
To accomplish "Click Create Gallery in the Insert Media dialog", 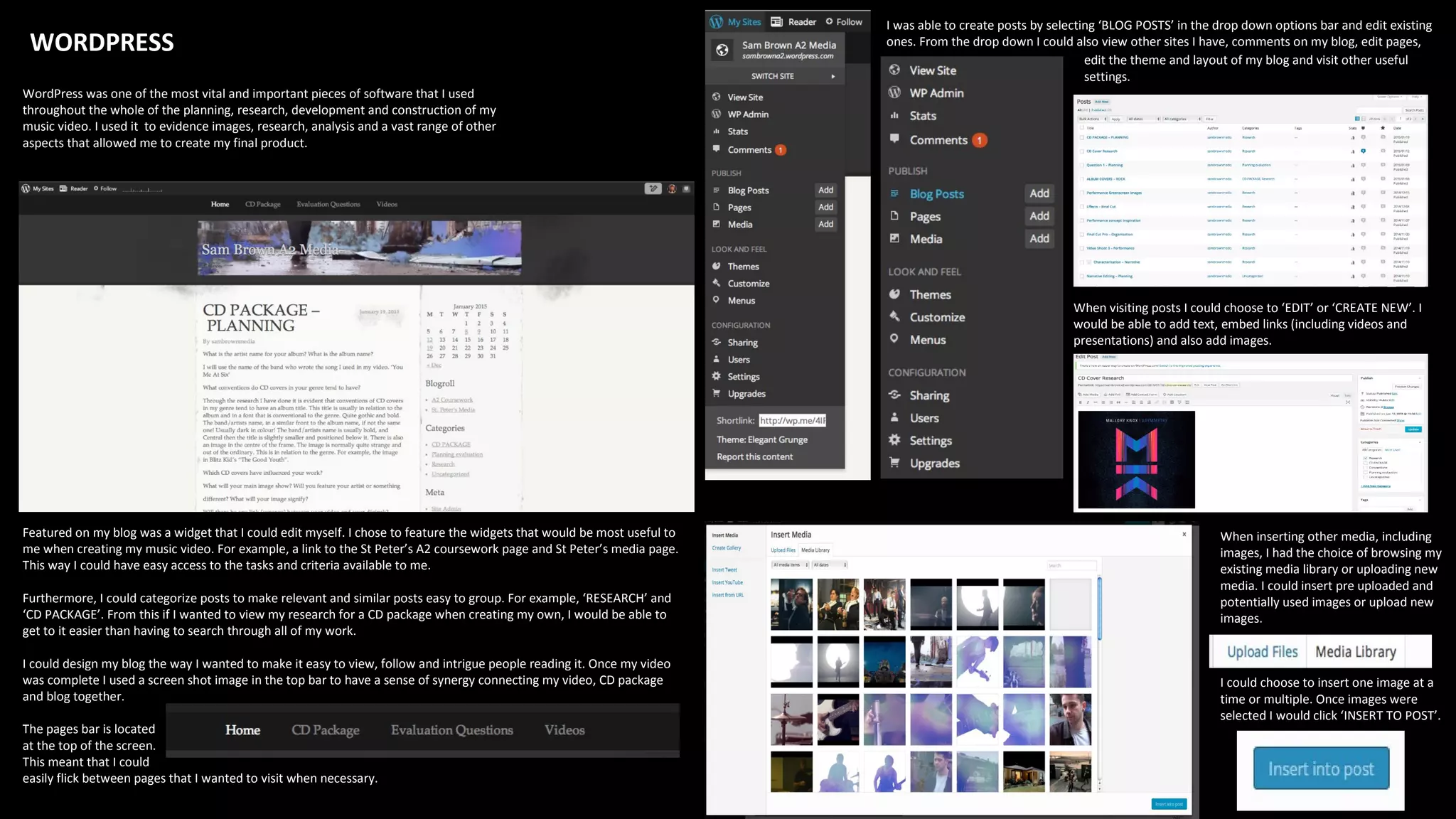I will point(727,548).
